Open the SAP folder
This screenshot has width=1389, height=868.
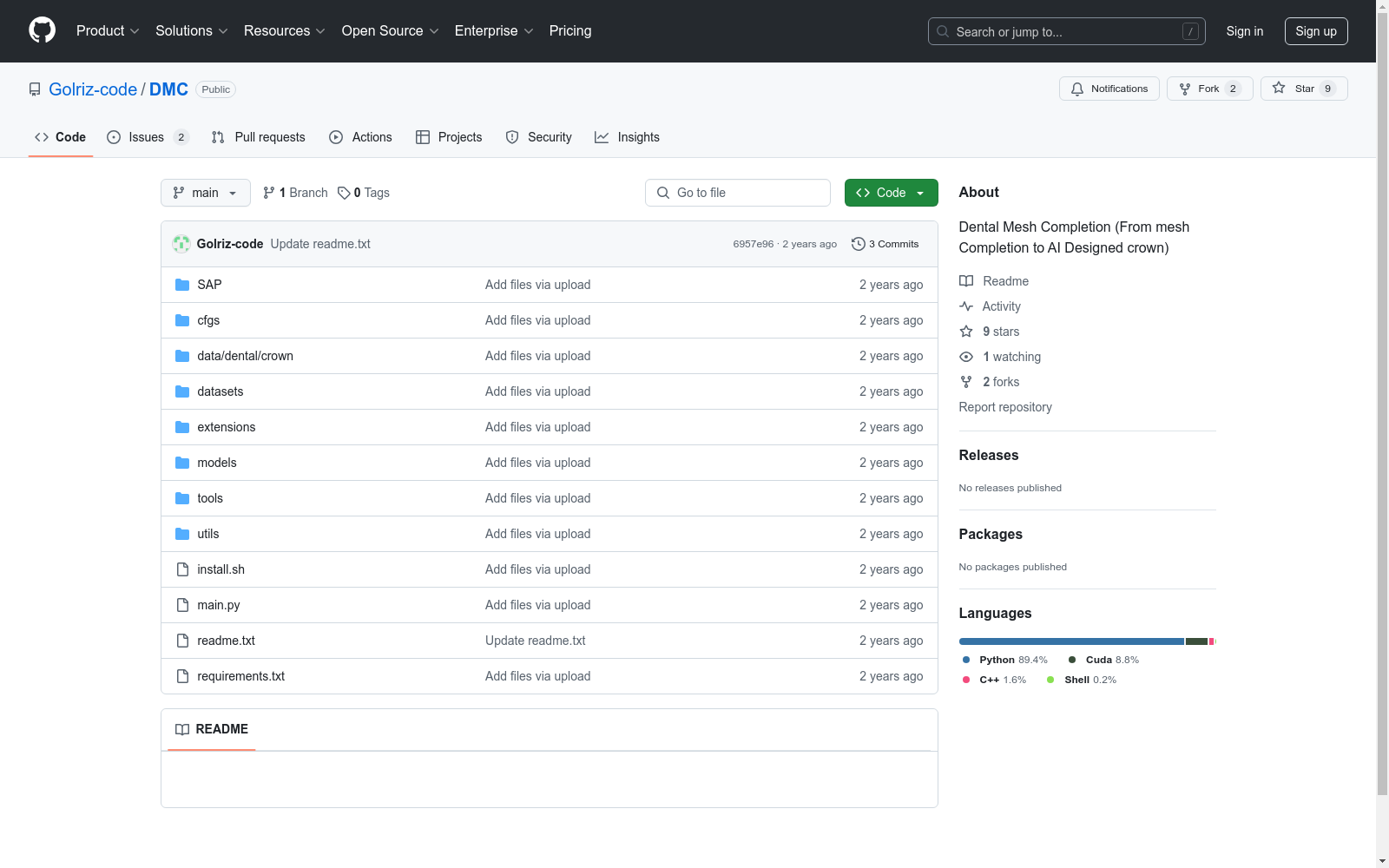point(209,285)
